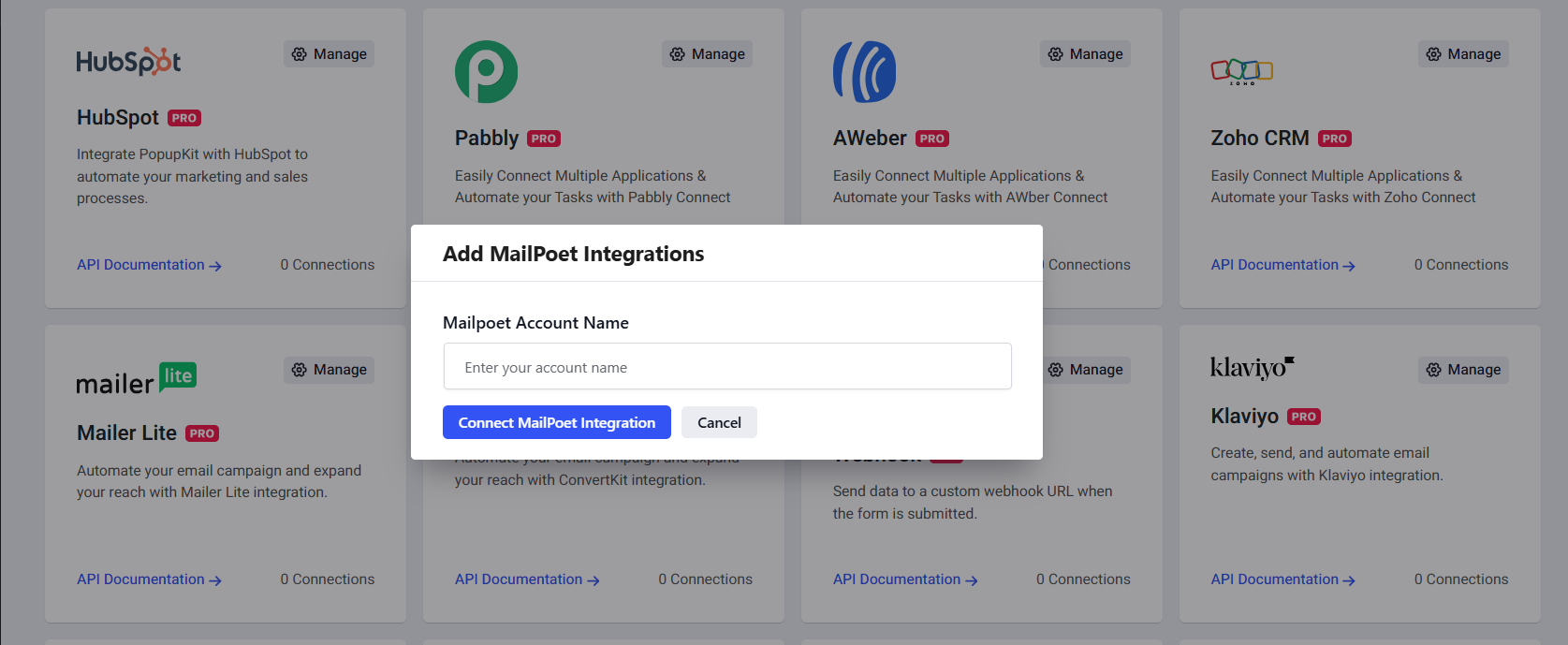Click the green Pabbly logo icon
The image size is (1568, 645).
click(486, 72)
